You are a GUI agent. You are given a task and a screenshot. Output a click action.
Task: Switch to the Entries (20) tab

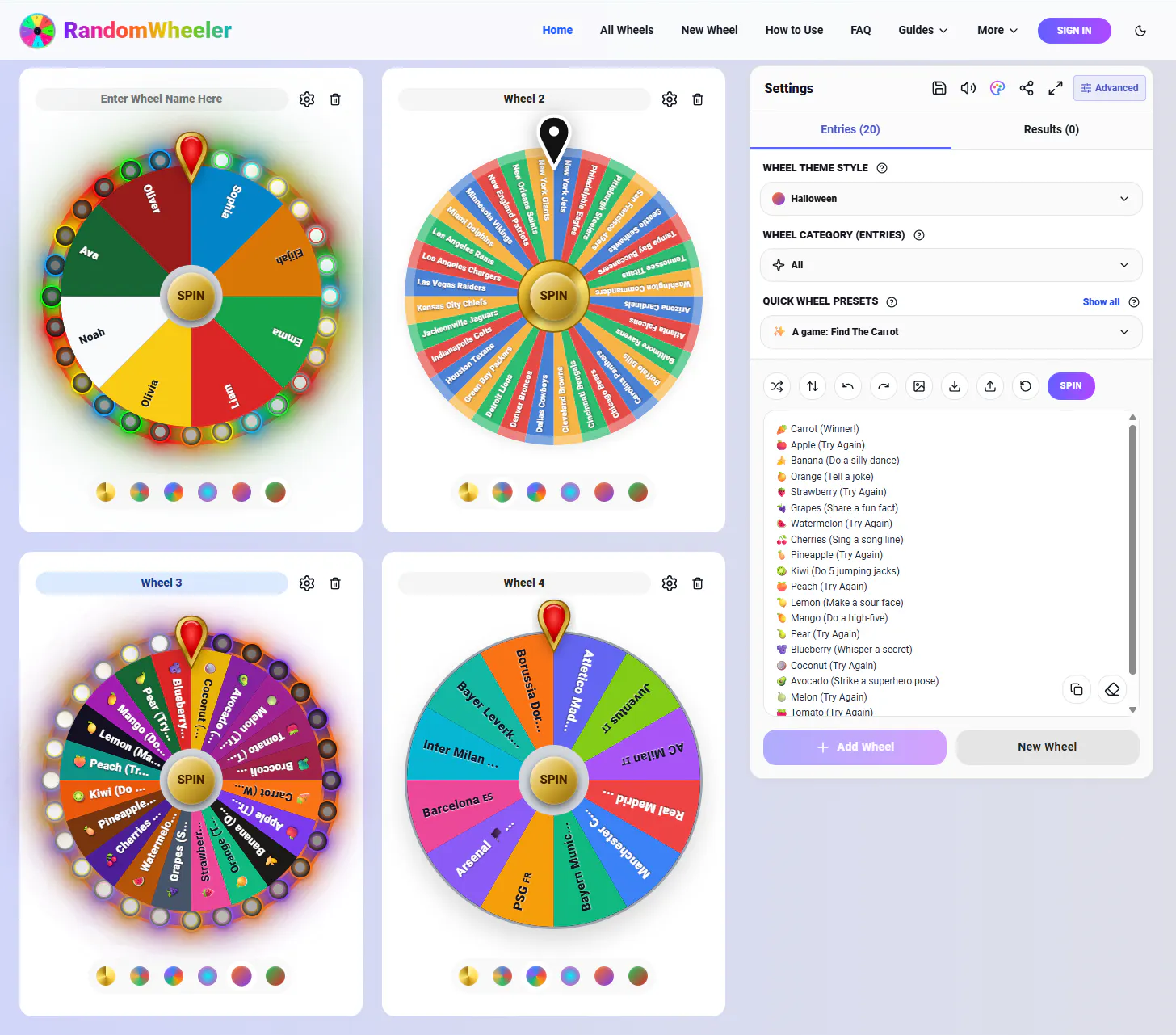[x=850, y=130]
